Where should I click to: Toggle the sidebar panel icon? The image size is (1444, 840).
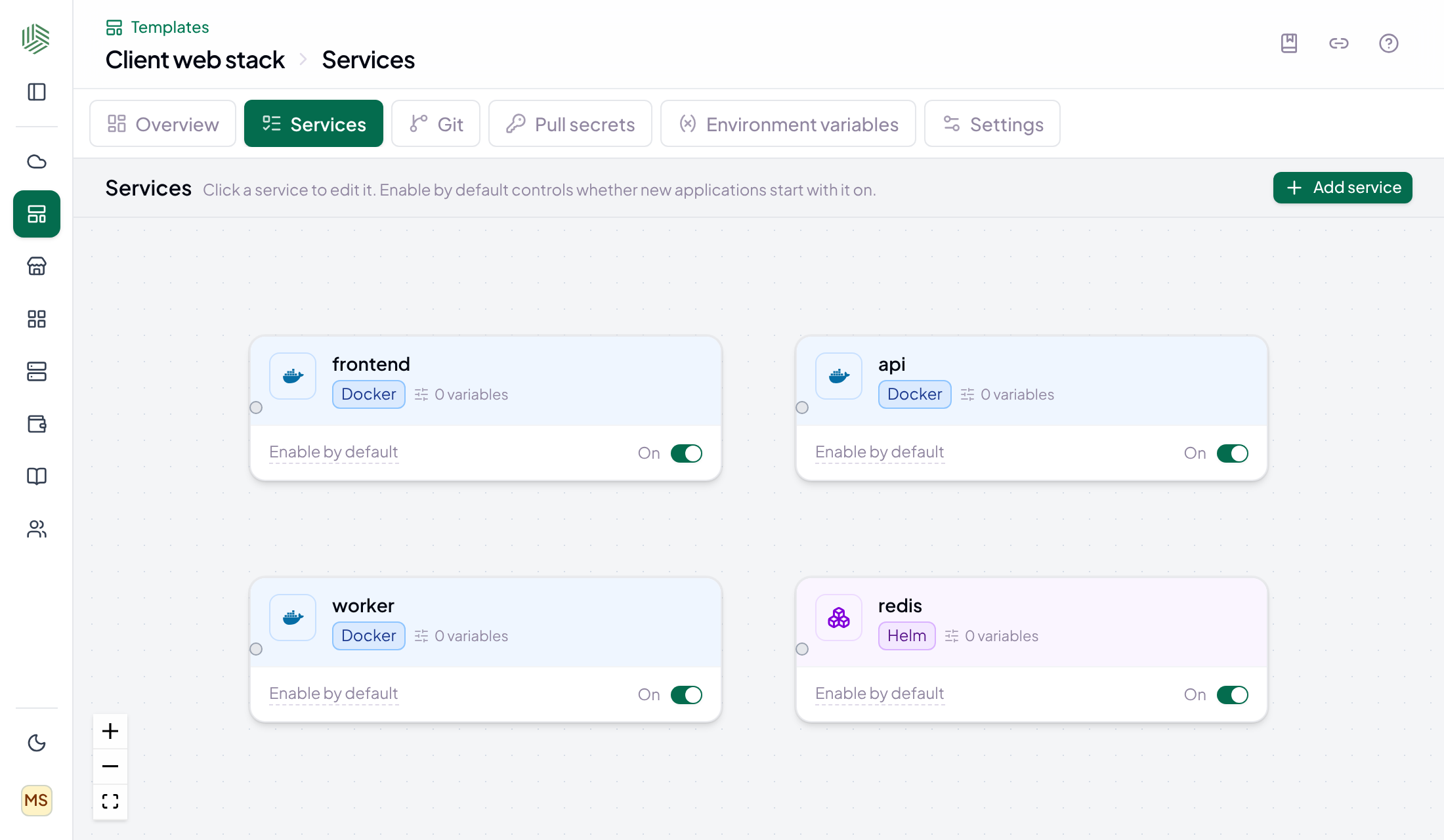37,92
